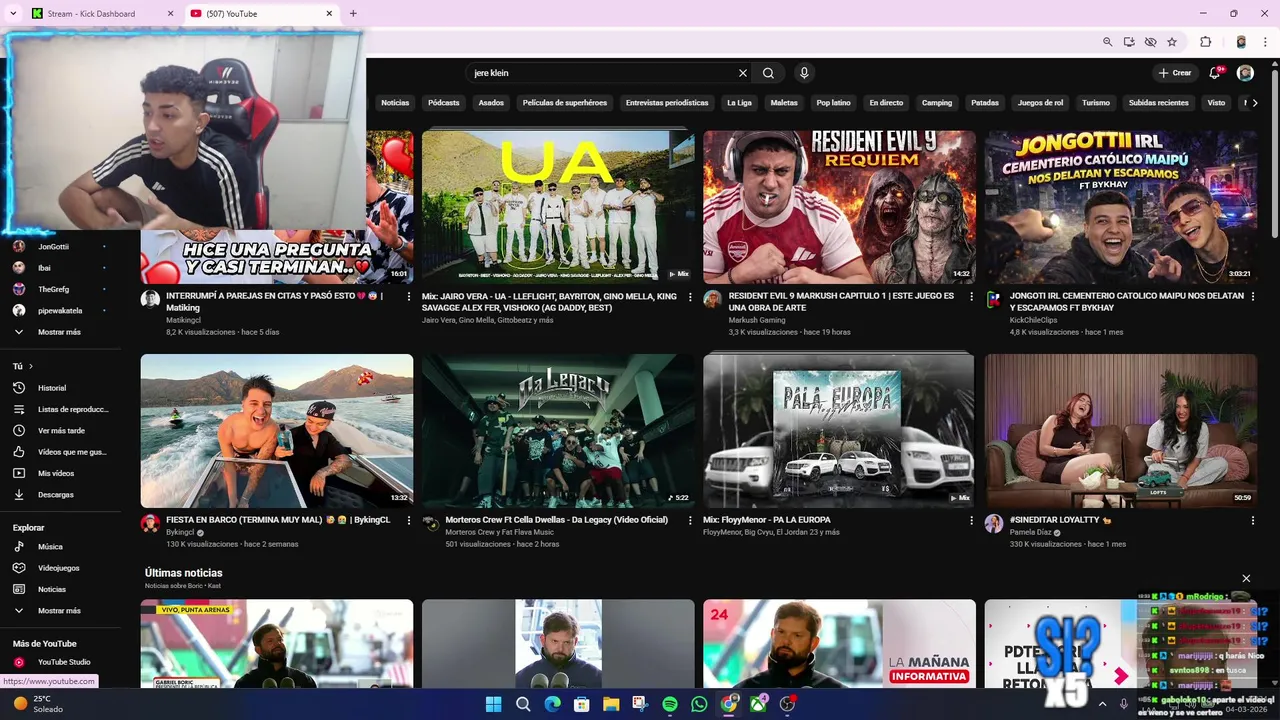Click the install app icon in address bar

point(1129,42)
